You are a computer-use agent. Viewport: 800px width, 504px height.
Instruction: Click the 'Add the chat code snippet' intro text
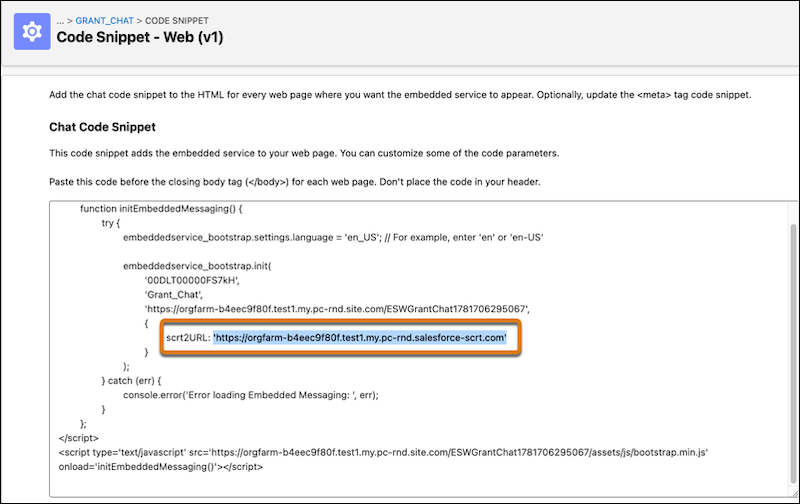(400, 95)
